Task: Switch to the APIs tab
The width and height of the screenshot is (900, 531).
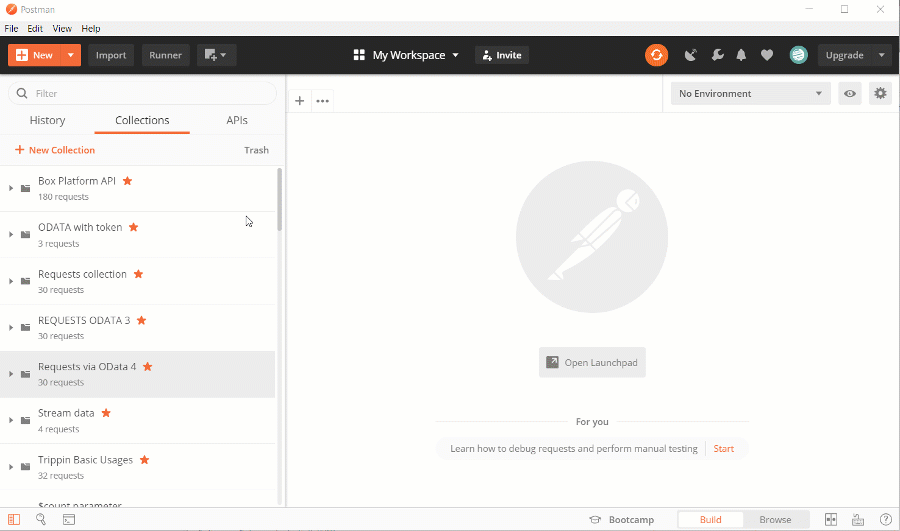Action: click(236, 121)
